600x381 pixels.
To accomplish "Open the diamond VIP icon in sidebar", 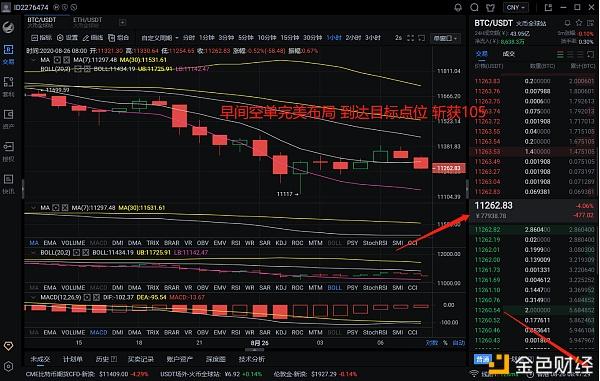I will click(8, 346).
